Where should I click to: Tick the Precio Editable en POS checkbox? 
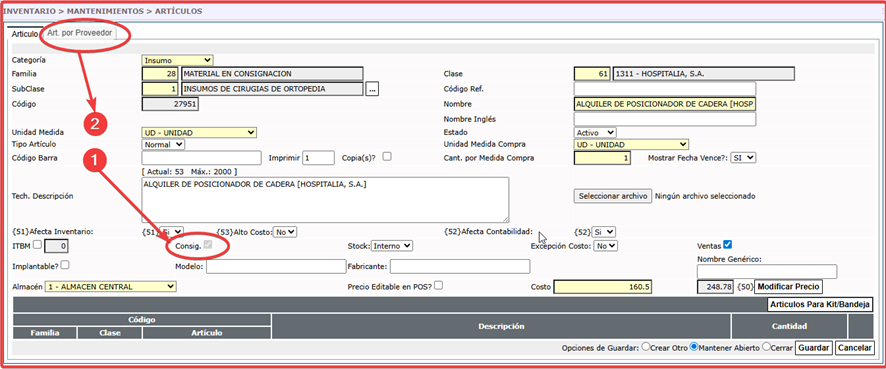point(438,286)
